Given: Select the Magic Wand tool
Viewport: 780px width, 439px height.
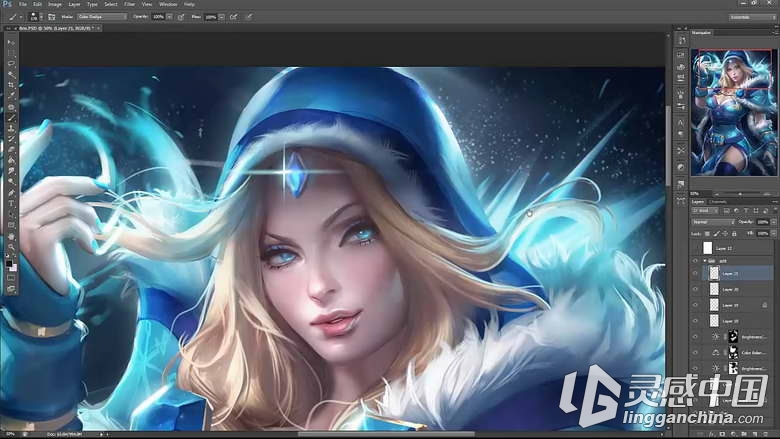Looking at the screenshot, I should pos(11,75).
